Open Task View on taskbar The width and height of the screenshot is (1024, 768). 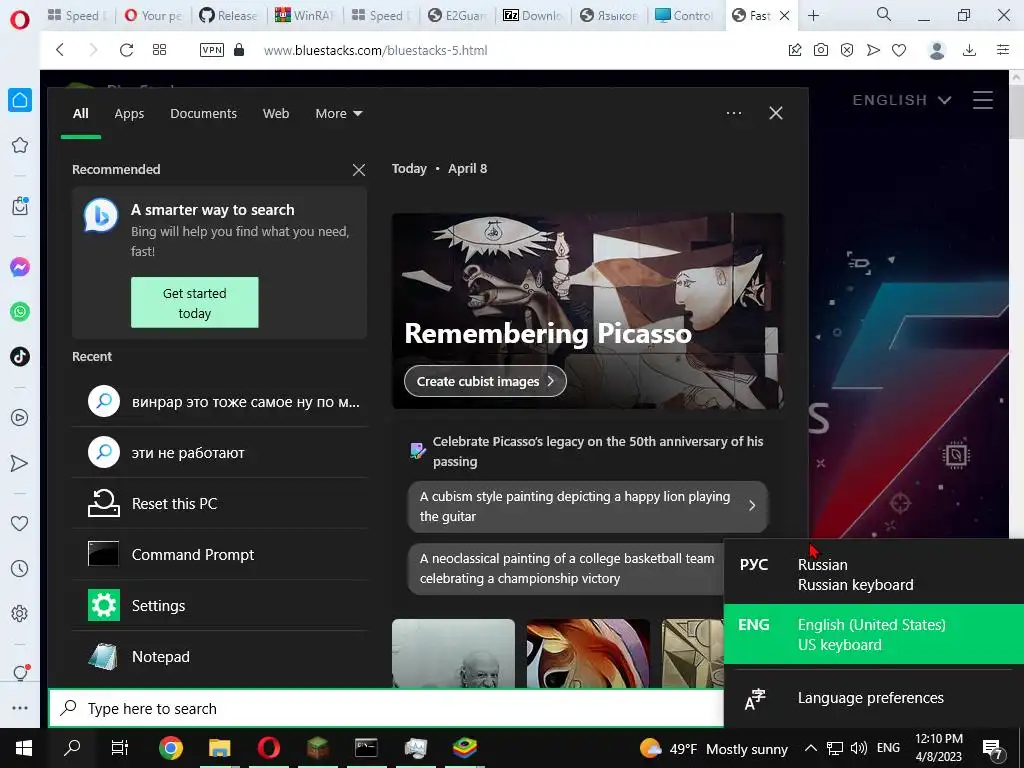tap(120, 748)
